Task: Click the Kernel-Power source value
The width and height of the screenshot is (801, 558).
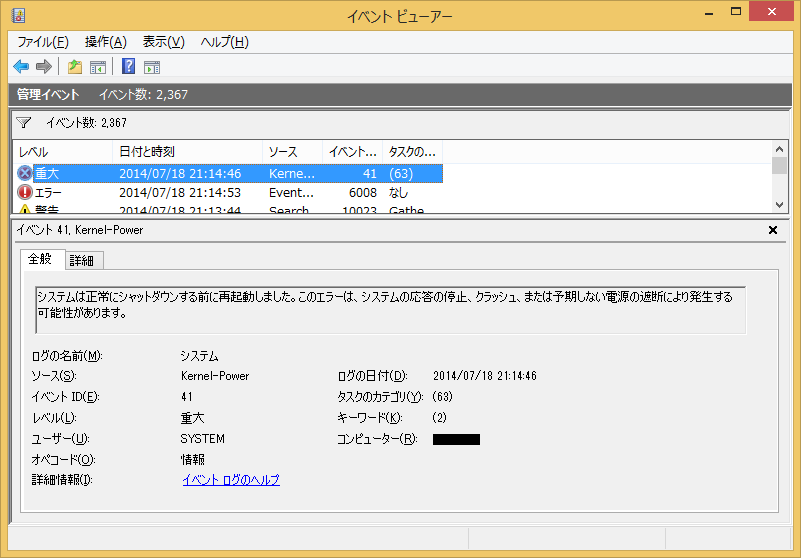Action: [x=215, y=376]
